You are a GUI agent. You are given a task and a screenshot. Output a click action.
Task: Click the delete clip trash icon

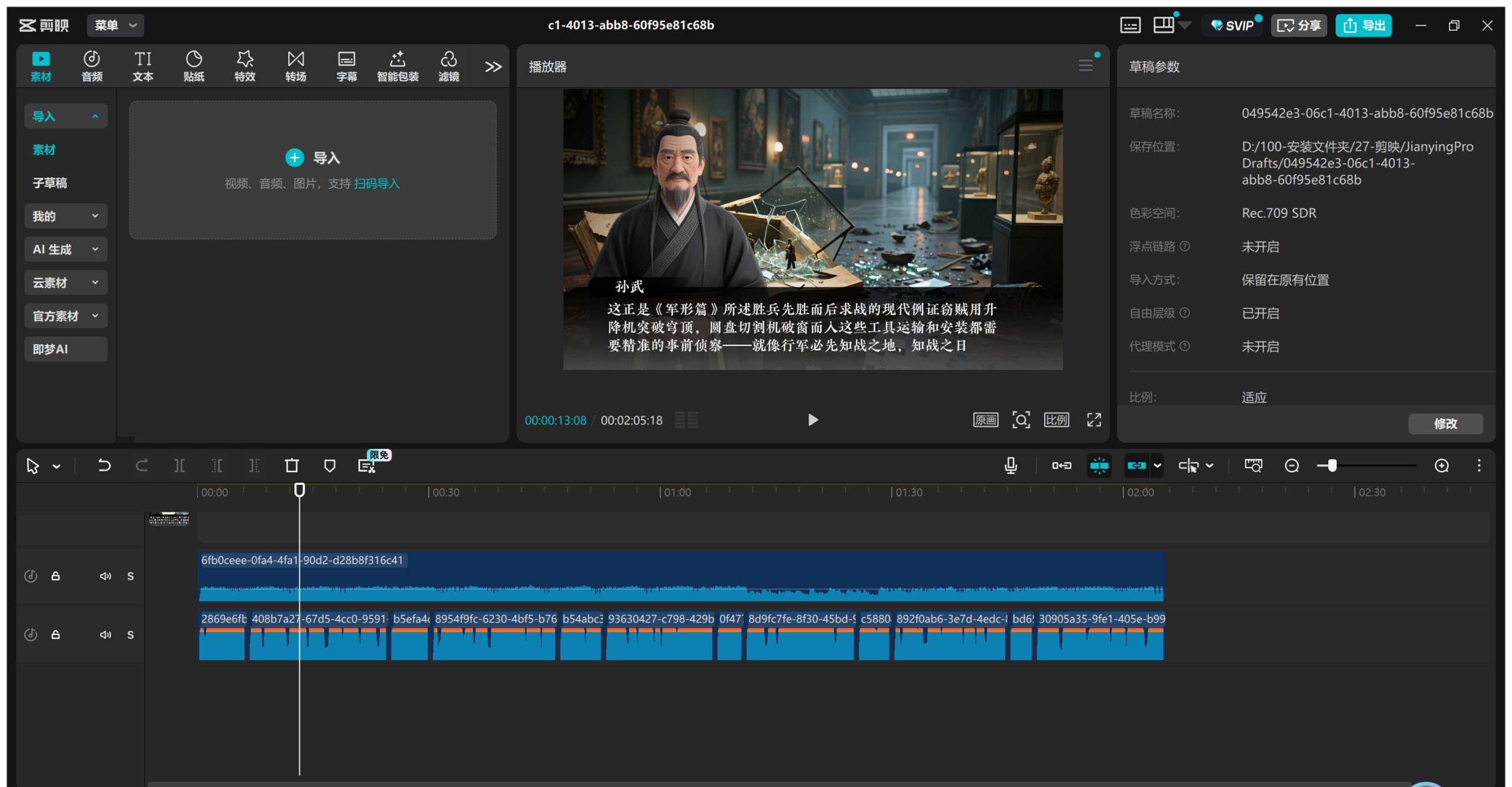[x=292, y=466]
